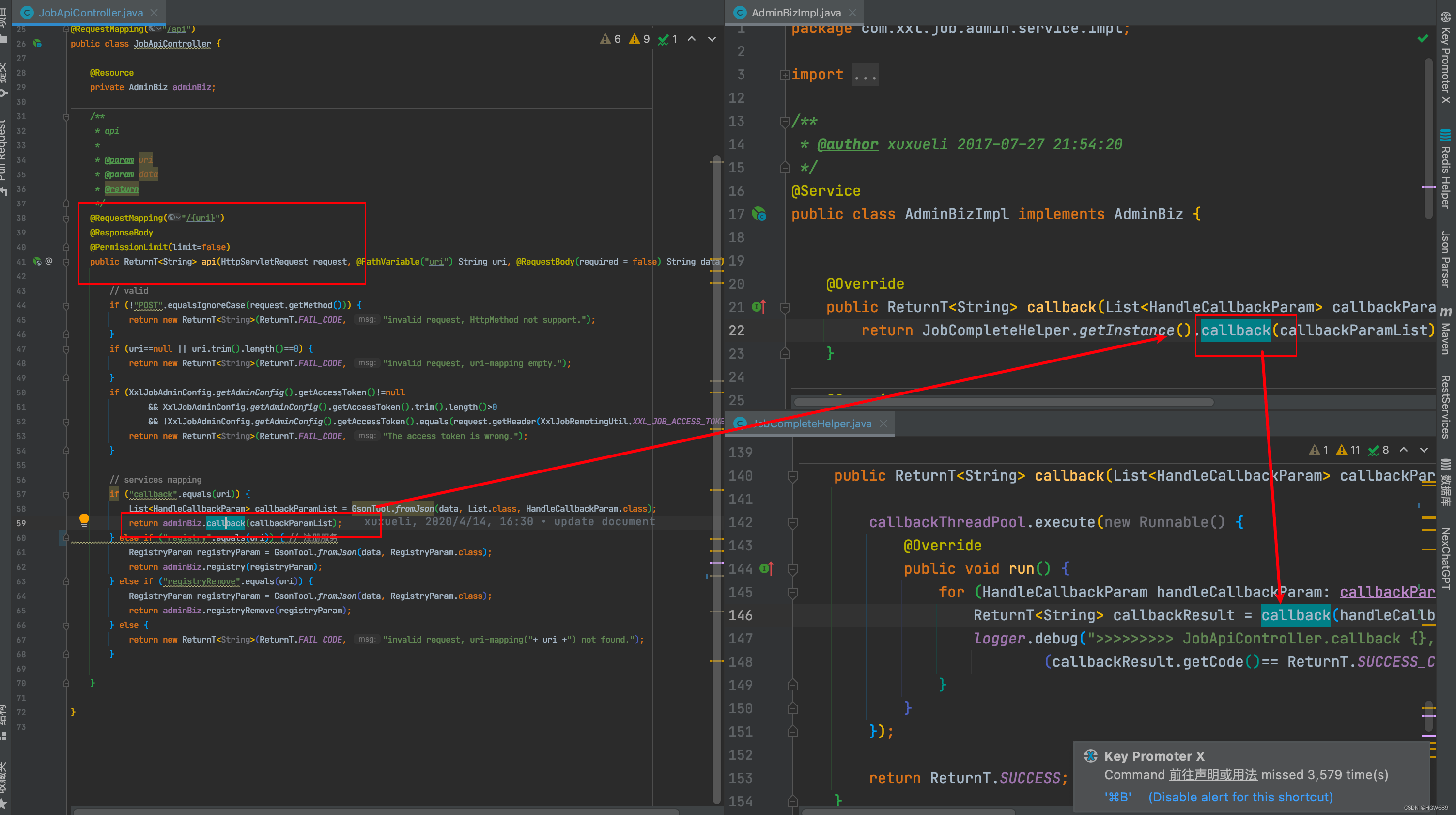Click the warning count 1 indicator in JobCompleteHelper
This screenshot has height=815, width=1456.
coord(1319,450)
